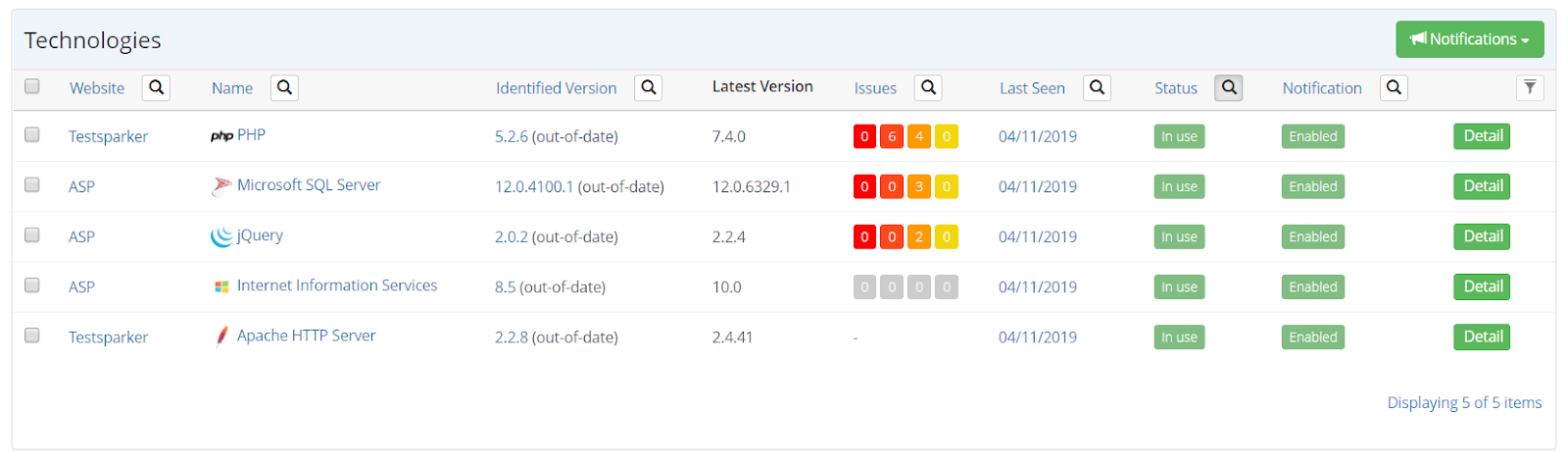Check the Apache HTTP Server row checkbox

click(x=32, y=336)
